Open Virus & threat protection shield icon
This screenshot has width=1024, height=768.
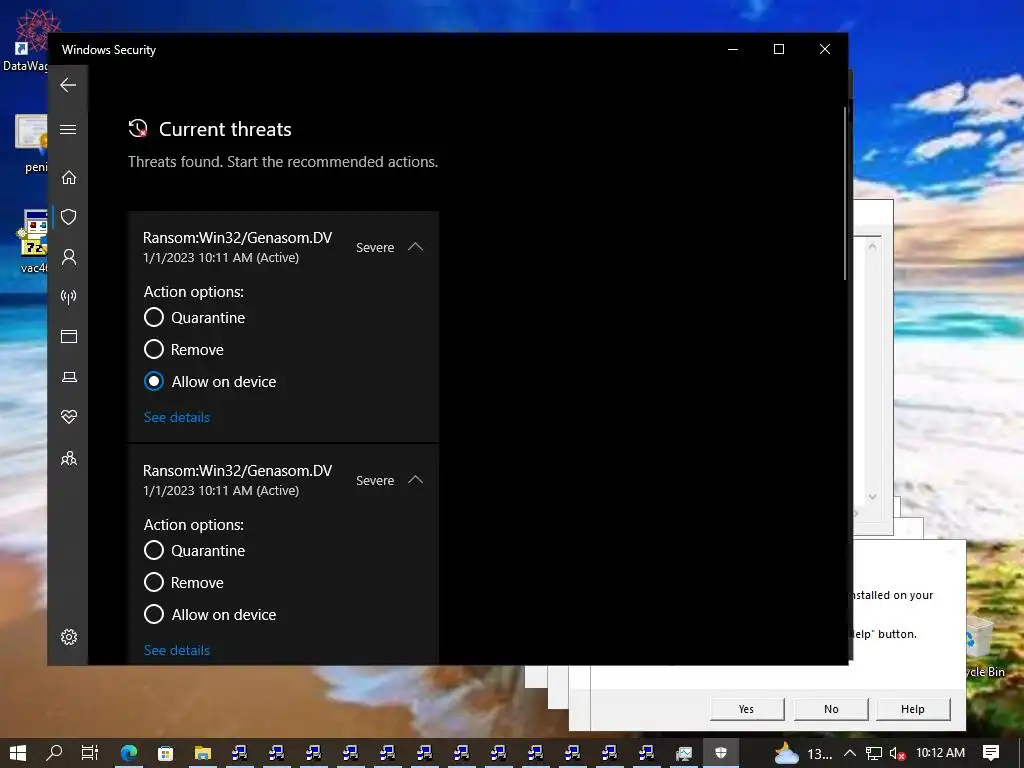tap(69, 217)
